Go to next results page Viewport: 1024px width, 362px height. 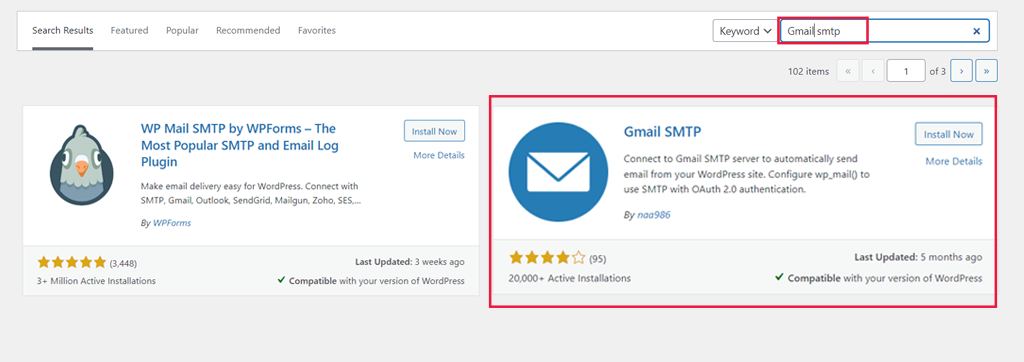point(961,71)
